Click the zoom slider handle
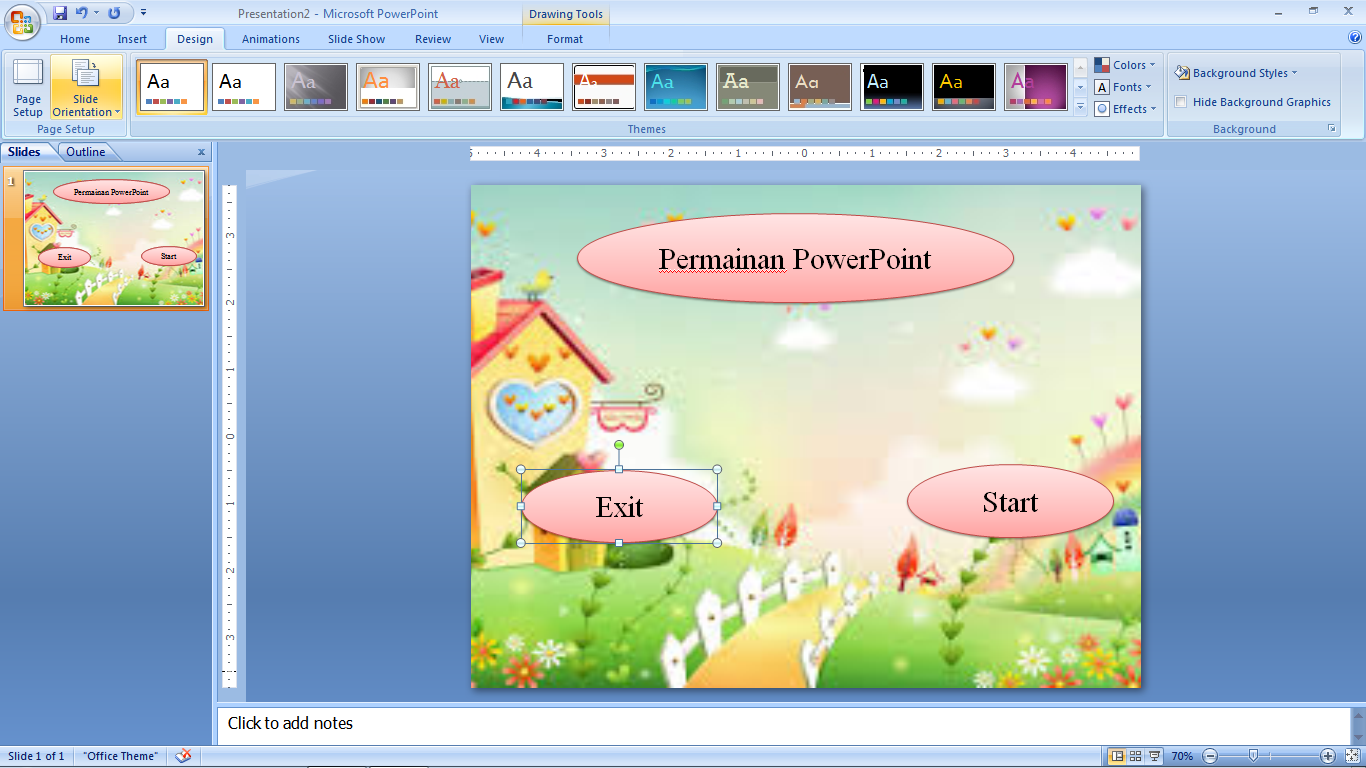Image resolution: width=1366 pixels, height=768 pixels. [x=1253, y=756]
